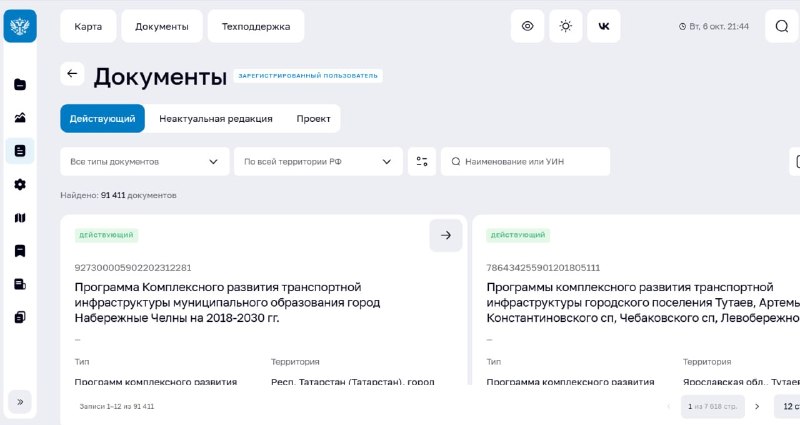Select the Действующий tab
This screenshot has height=425, width=800.
point(103,118)
